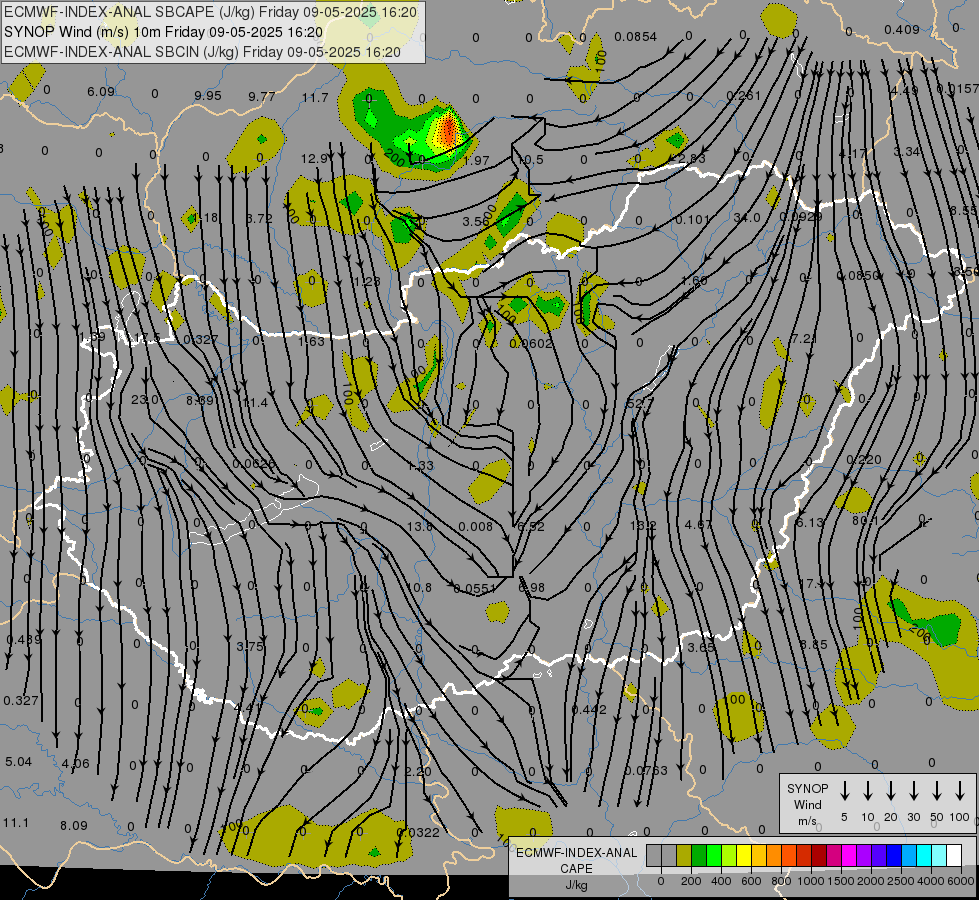Click the '2500' colorbar tick label

click(x=901, y=881)
